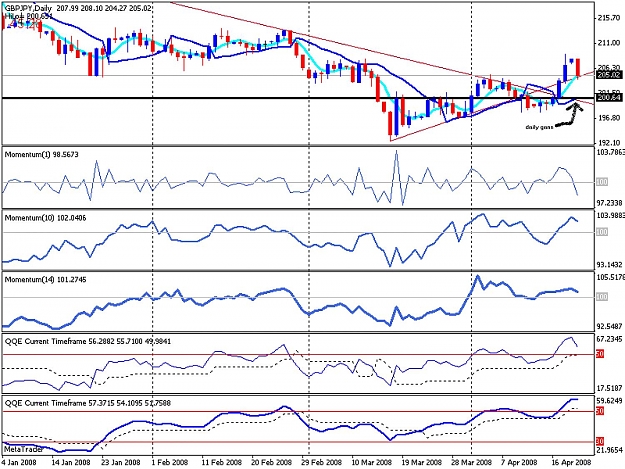Click the 211.00 price axis label

(x=609, y=43)
